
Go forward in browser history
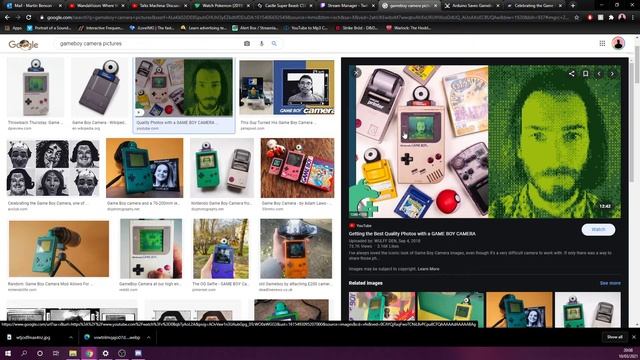coord(18,18)
